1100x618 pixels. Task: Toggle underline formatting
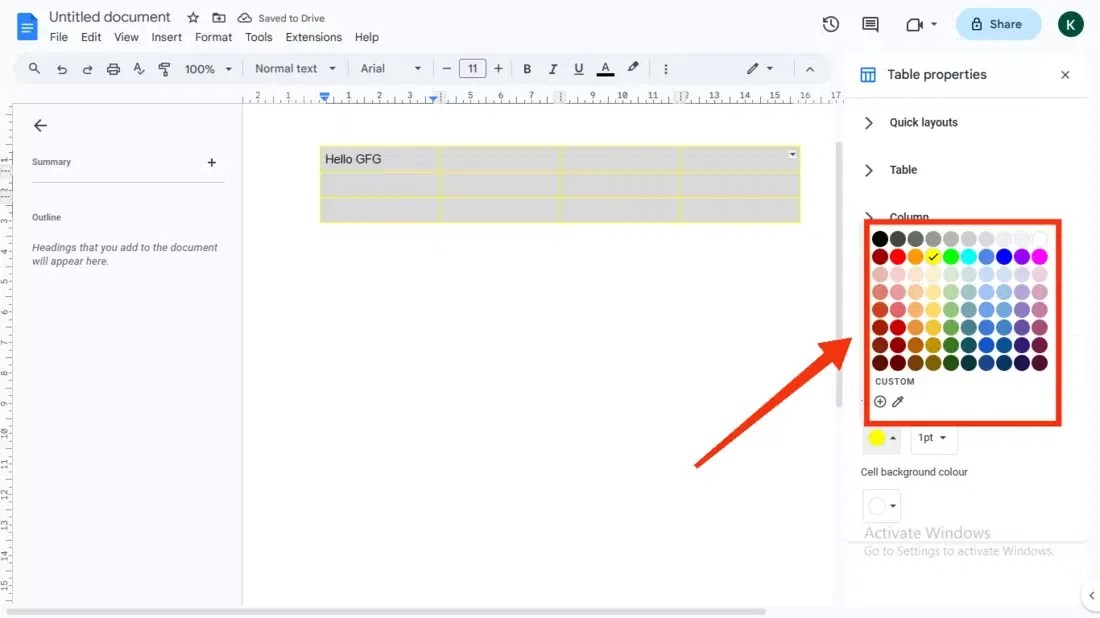578,68
